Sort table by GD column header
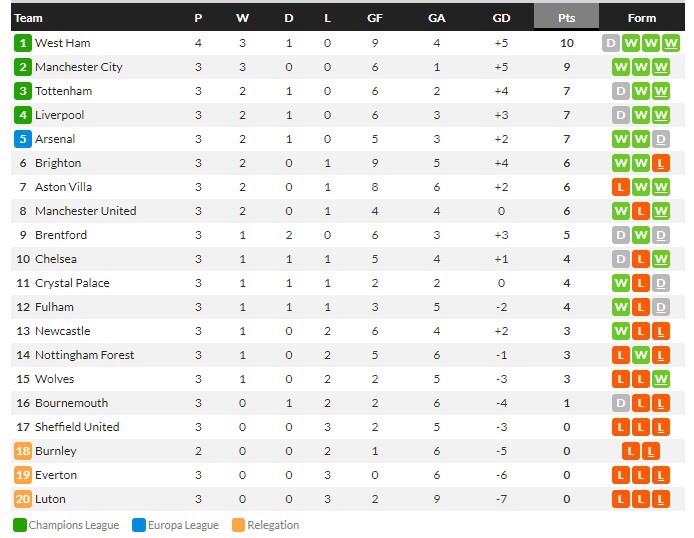The height and width of the screenshot is (538, 694). tap(501, 18)
